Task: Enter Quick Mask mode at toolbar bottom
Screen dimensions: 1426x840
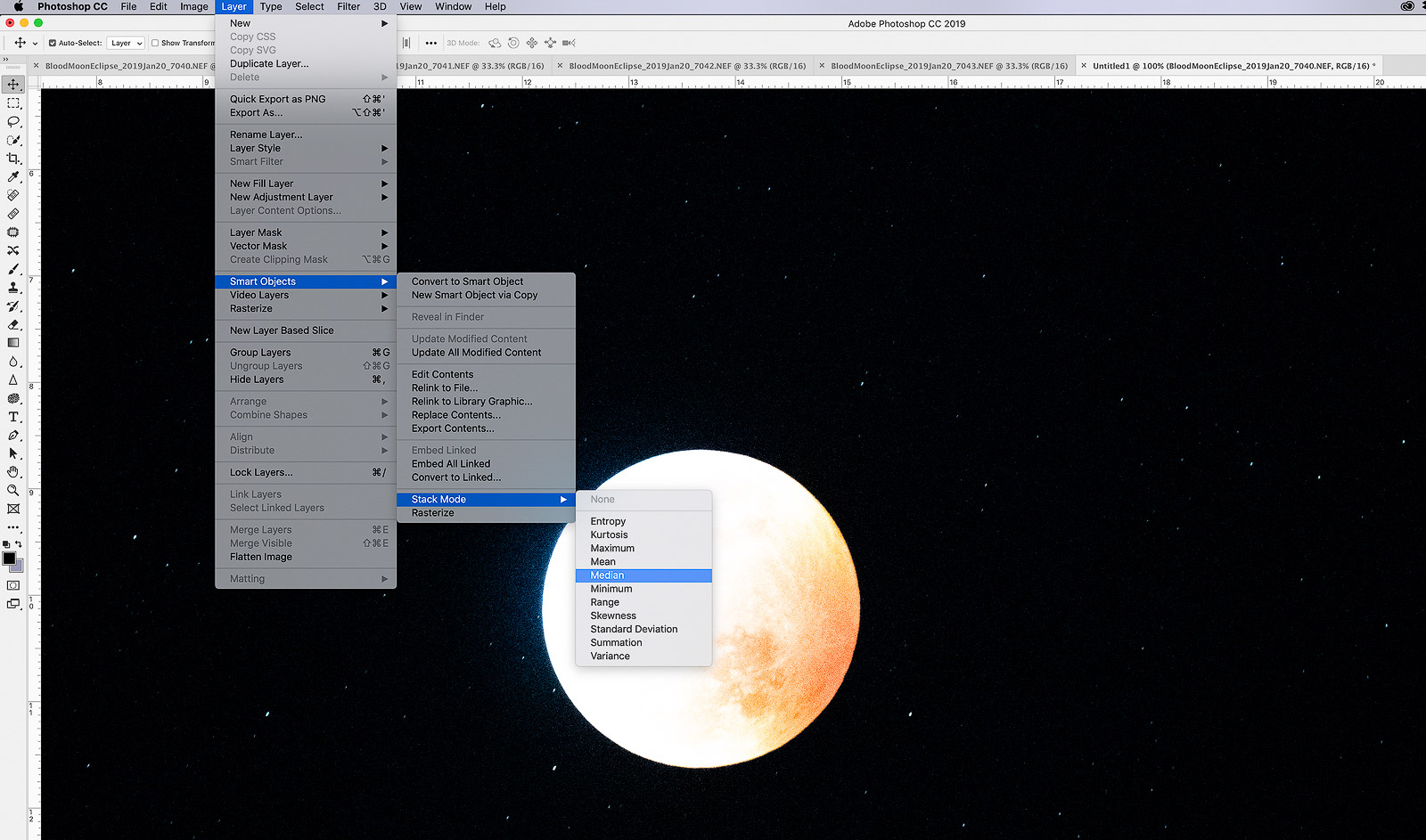Action: click(x=12, y=584)
